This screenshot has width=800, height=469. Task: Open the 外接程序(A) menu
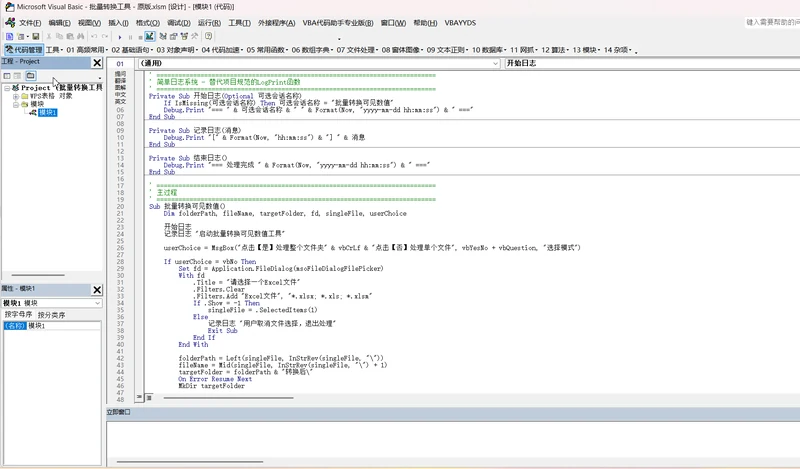(277, 23)
